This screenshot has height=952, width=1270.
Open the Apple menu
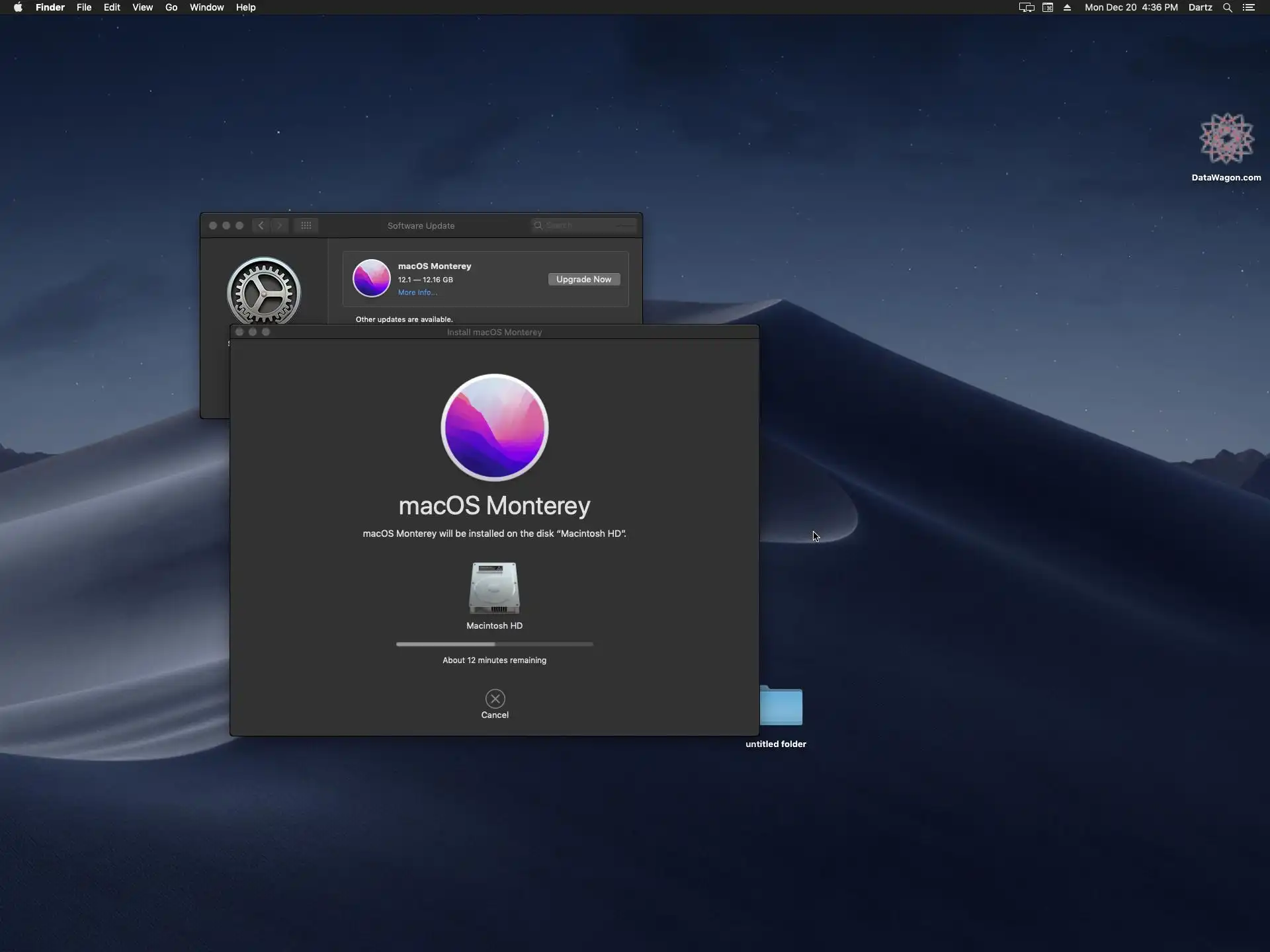[18, 7]
